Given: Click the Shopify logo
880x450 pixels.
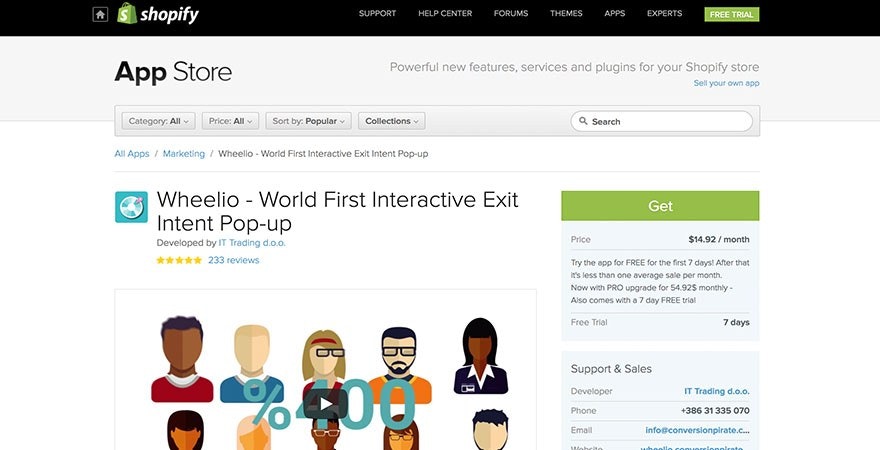Looking at the screenshot, I should tap(158, 14).
